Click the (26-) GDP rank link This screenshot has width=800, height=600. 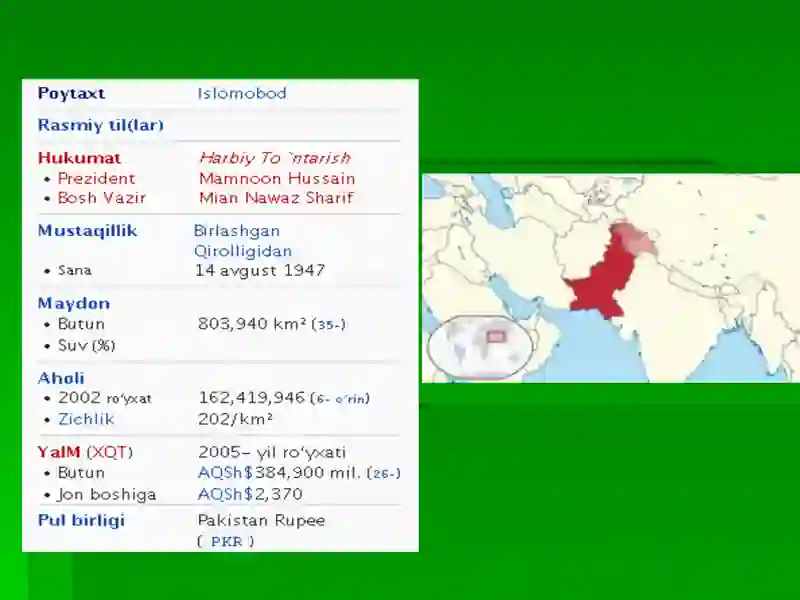(384, 474)
